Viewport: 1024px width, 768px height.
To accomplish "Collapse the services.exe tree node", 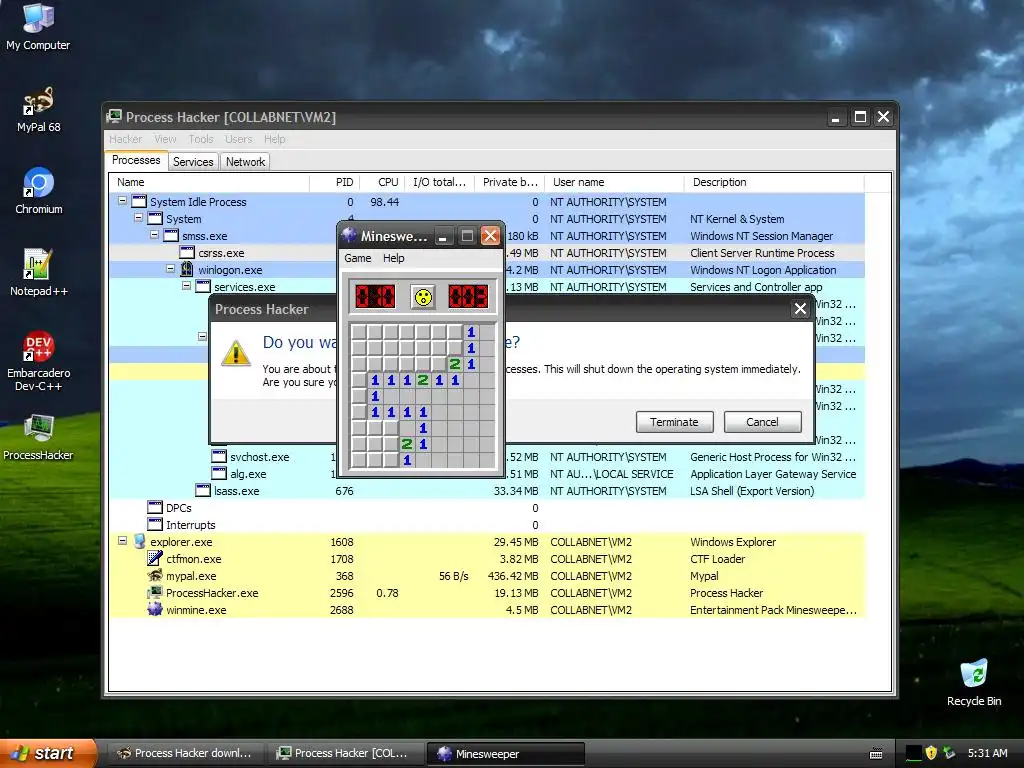I will pyautogui.click(x=187, y=286).
